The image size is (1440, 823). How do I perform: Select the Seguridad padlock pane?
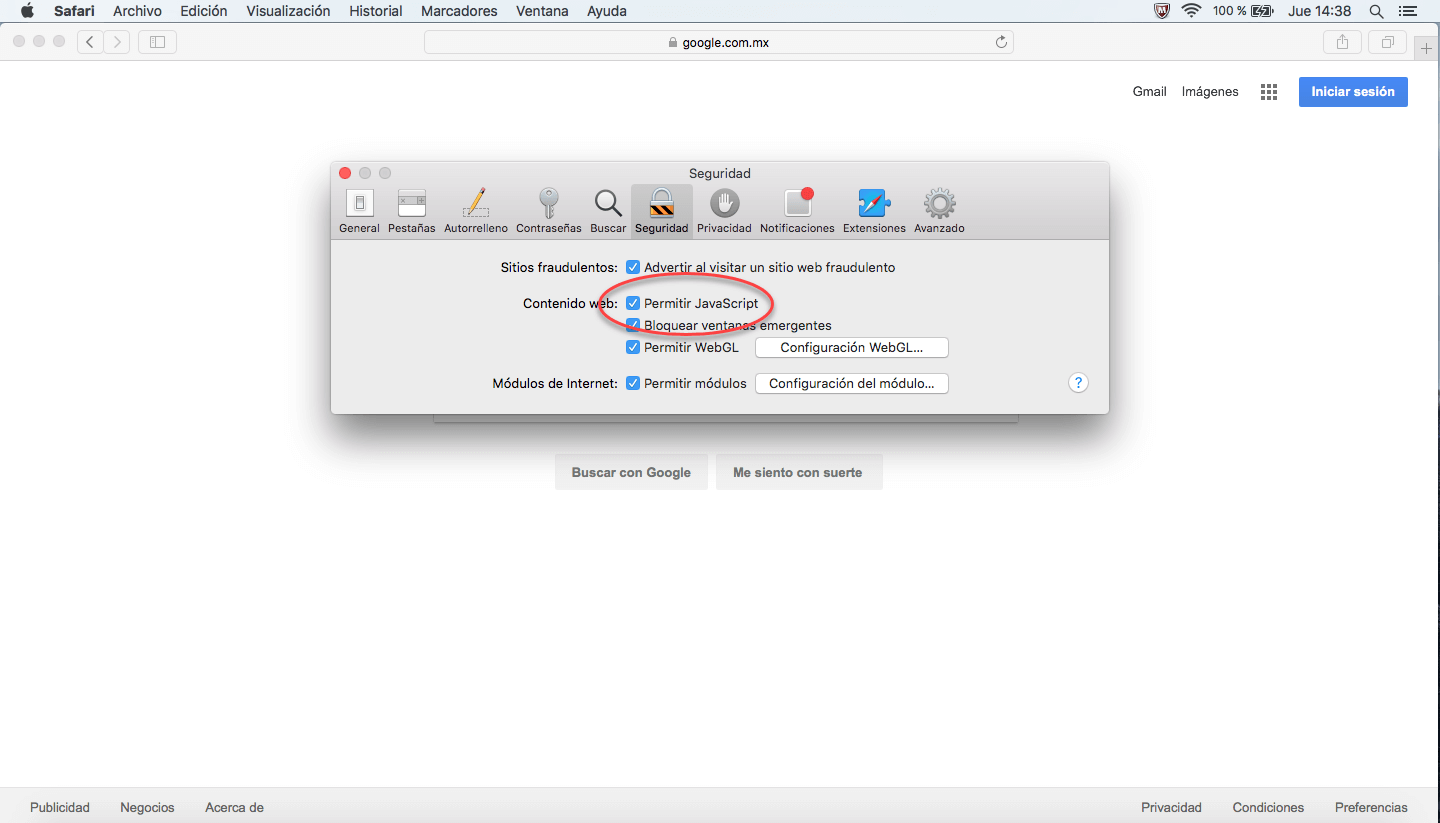pyautogui.click(x=661, y=211)
